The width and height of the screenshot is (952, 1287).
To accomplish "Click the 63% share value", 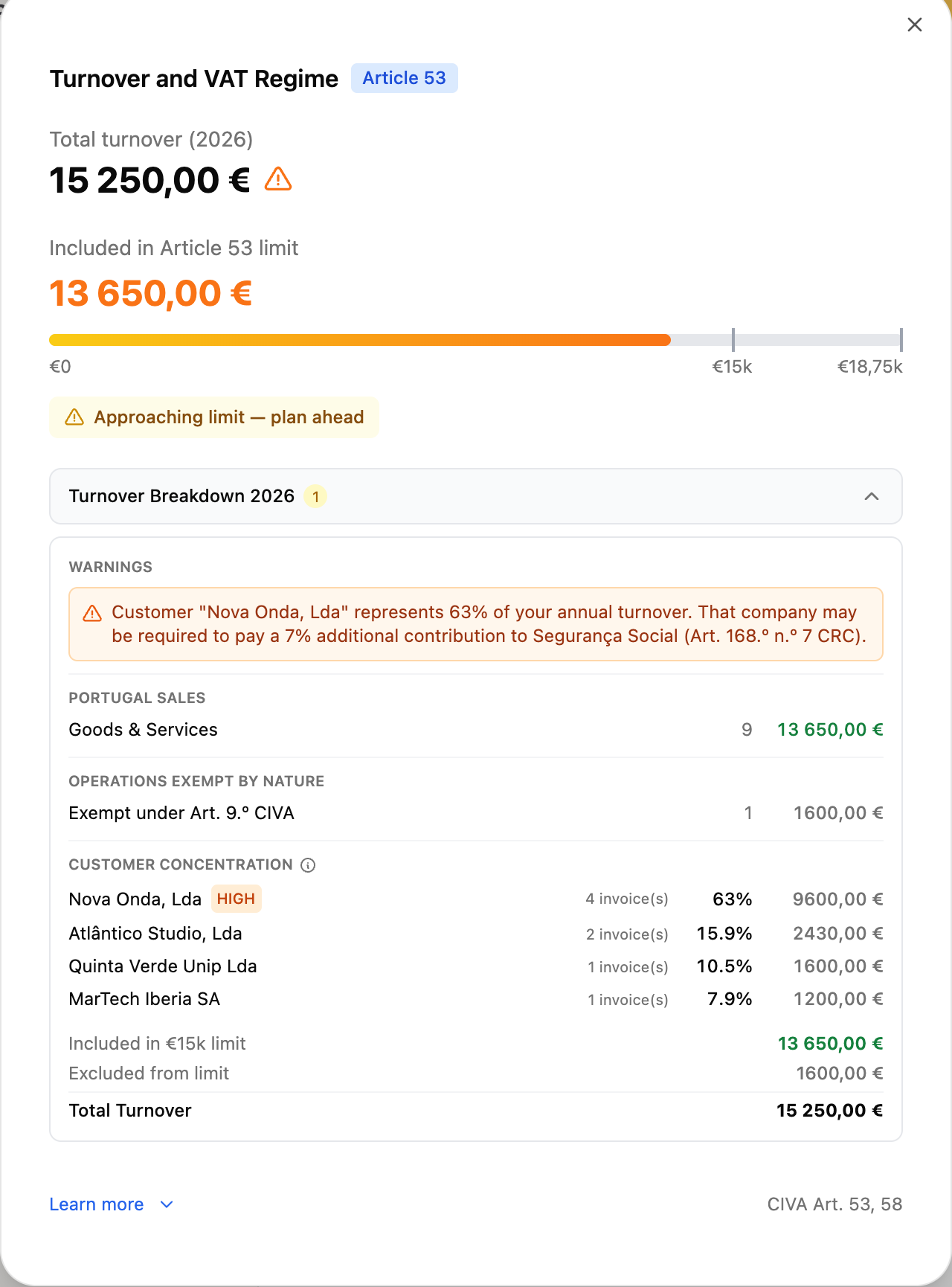I will click(x=733, y=899).
